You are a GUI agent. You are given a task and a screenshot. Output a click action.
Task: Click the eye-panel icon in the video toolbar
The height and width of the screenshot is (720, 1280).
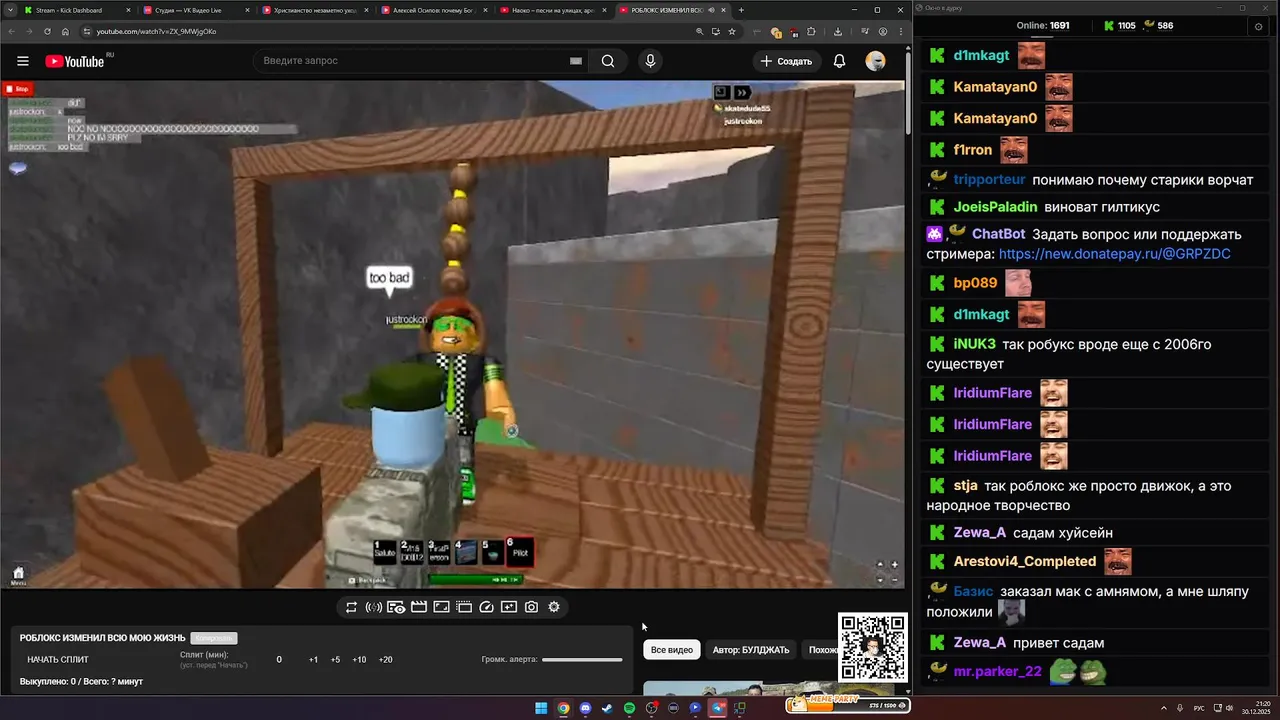coord(396,607)
